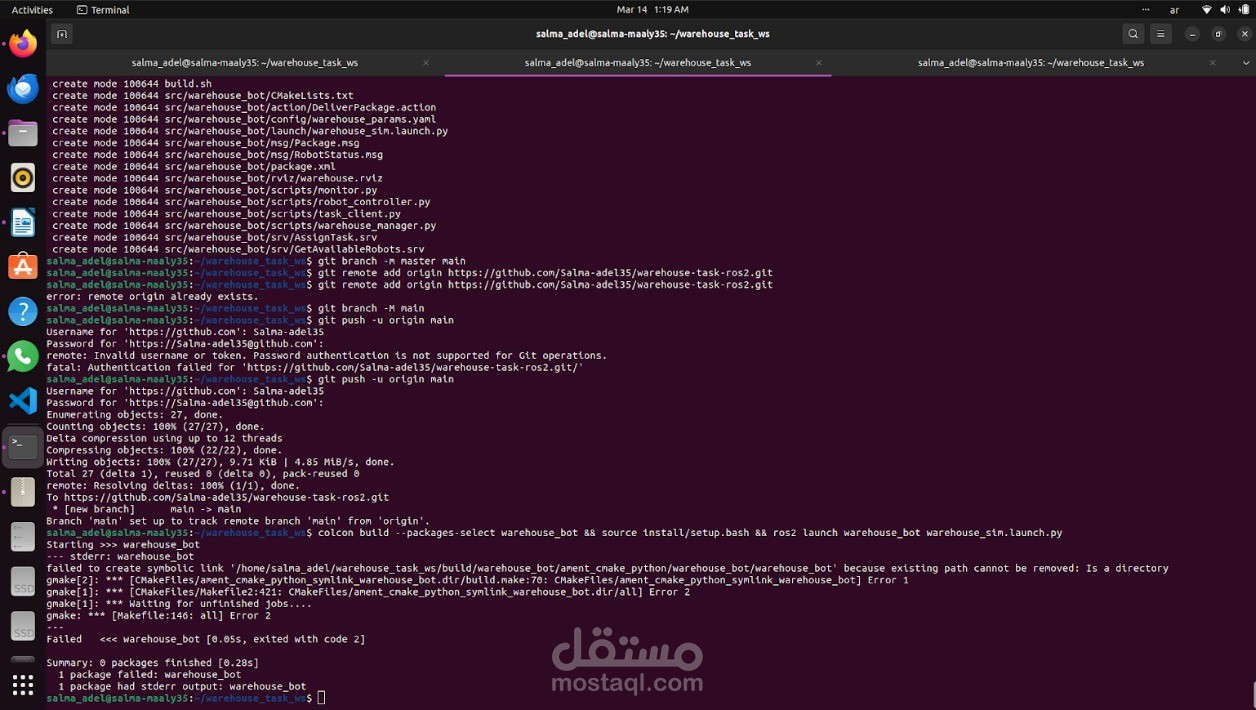Click the line listing GetAvailableRobots.srv

tap(238, 249)
